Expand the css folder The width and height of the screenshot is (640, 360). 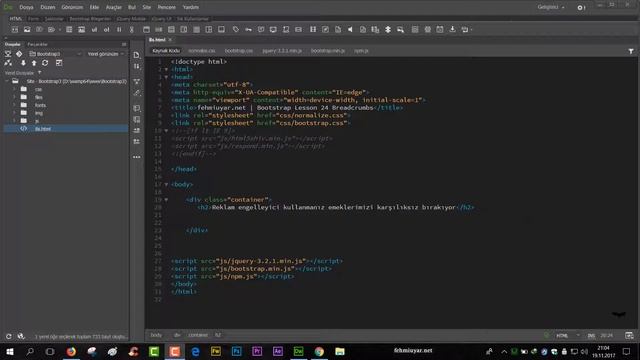[14, 89]
